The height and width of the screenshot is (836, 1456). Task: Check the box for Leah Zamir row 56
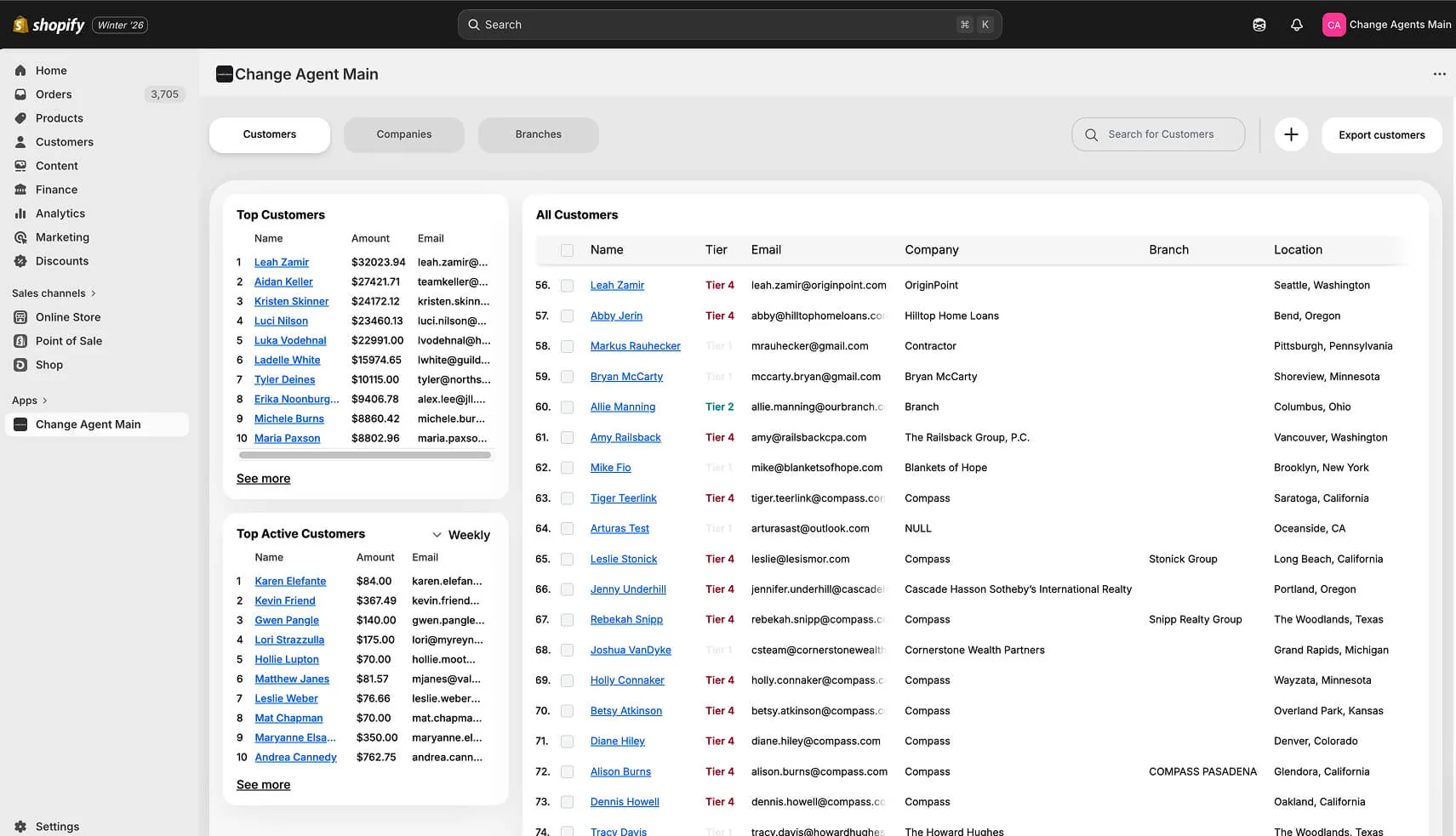tap(567, 286)
